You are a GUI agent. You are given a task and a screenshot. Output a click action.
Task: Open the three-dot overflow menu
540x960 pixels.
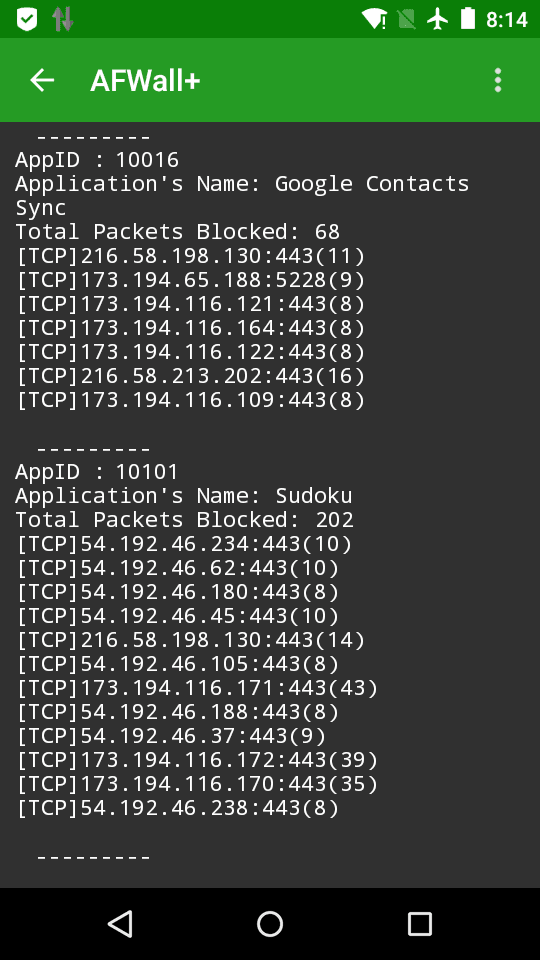coord(498,80)
